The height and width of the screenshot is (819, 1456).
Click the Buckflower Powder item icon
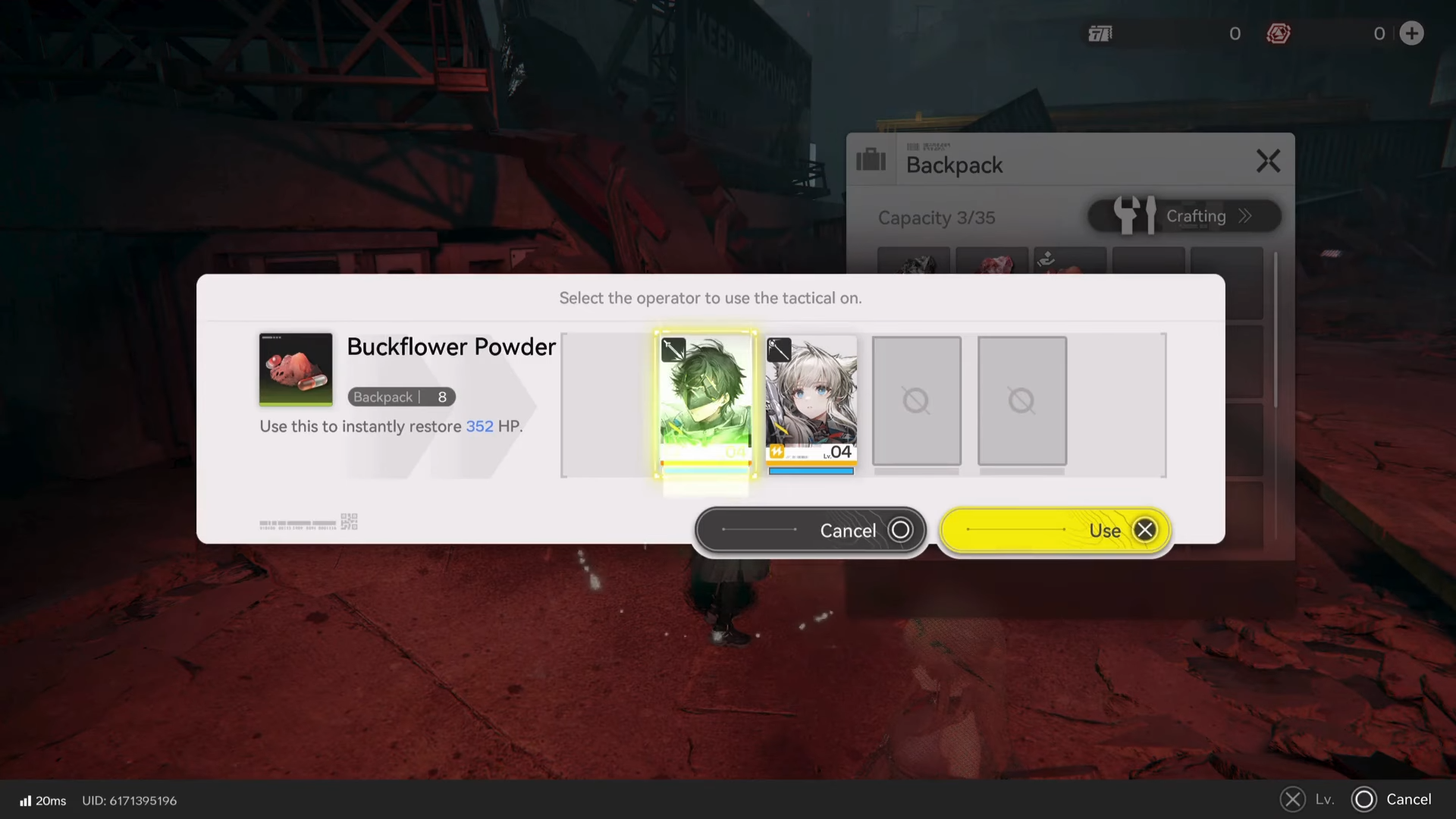296,369
